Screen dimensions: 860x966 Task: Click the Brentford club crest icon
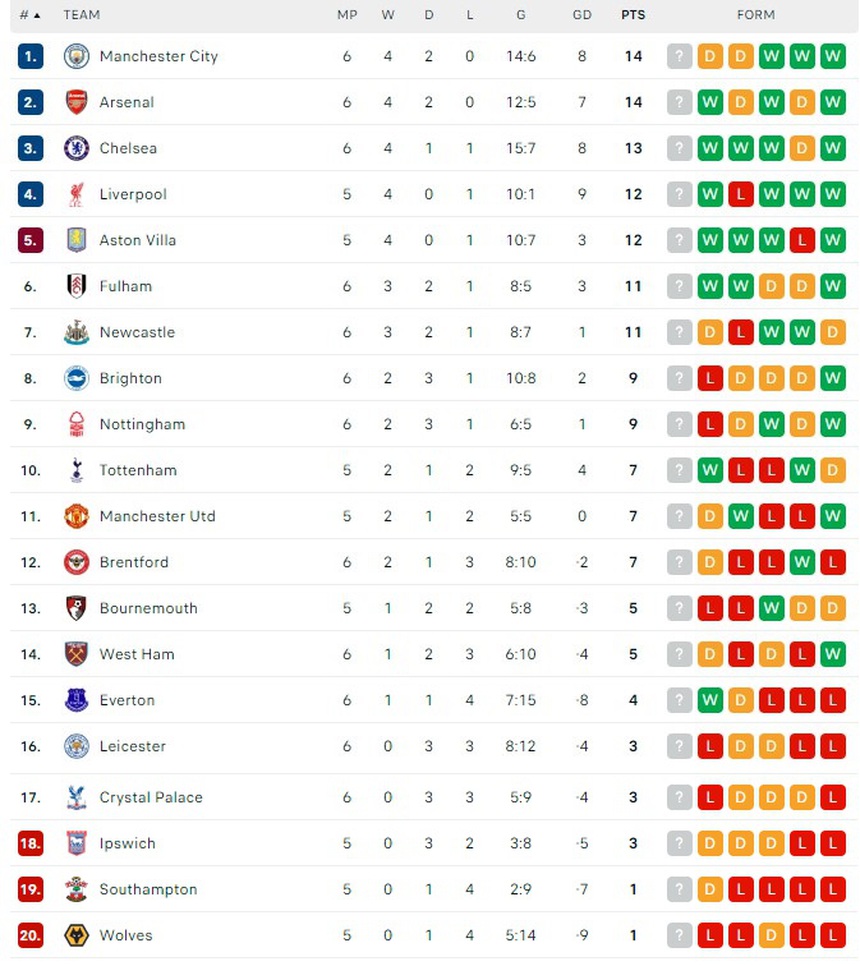pos(77,563)
